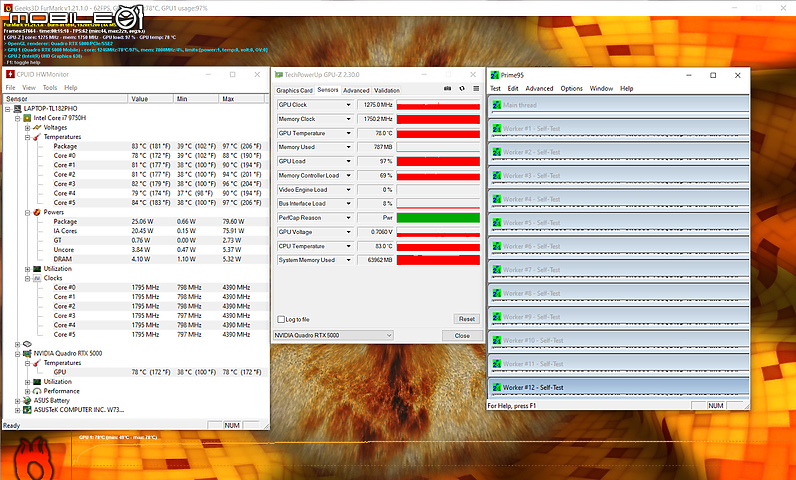This screenshot has height=480, width=796.
Task: Open Prime95 Options menu
Action: coord(571,88)
